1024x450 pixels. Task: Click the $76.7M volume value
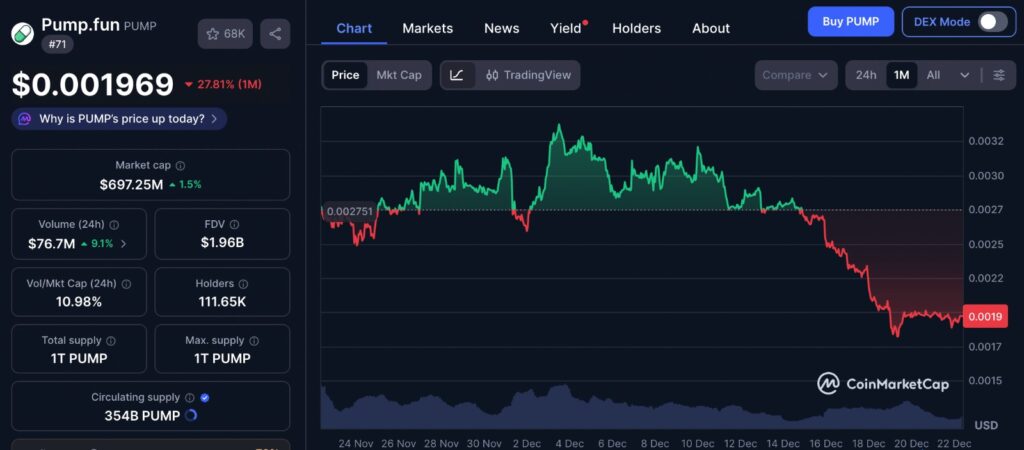click(52, 244)
